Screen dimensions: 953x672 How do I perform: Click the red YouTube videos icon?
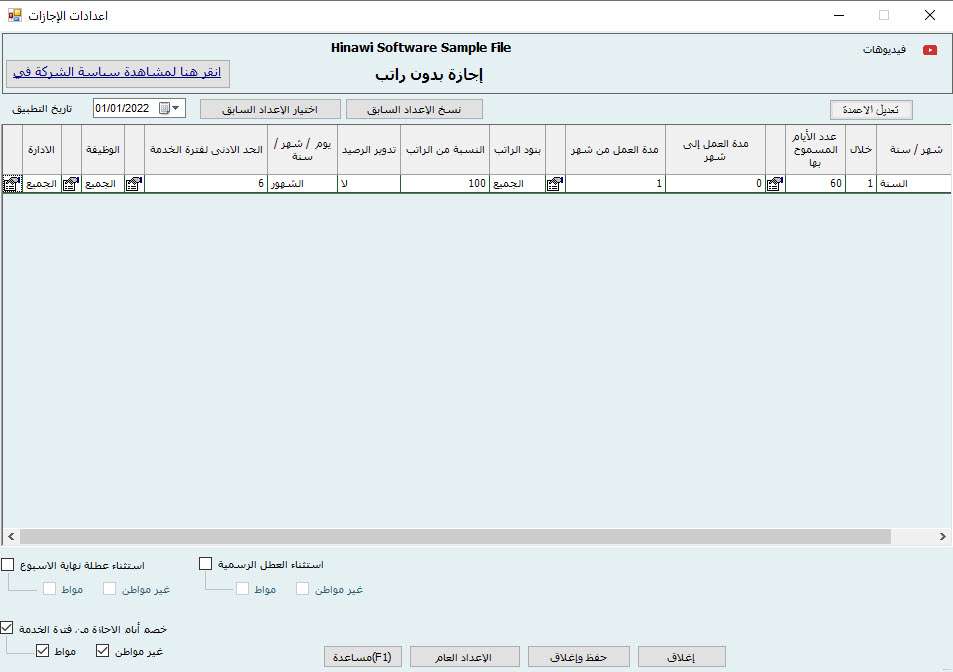[x=930, y=50]
